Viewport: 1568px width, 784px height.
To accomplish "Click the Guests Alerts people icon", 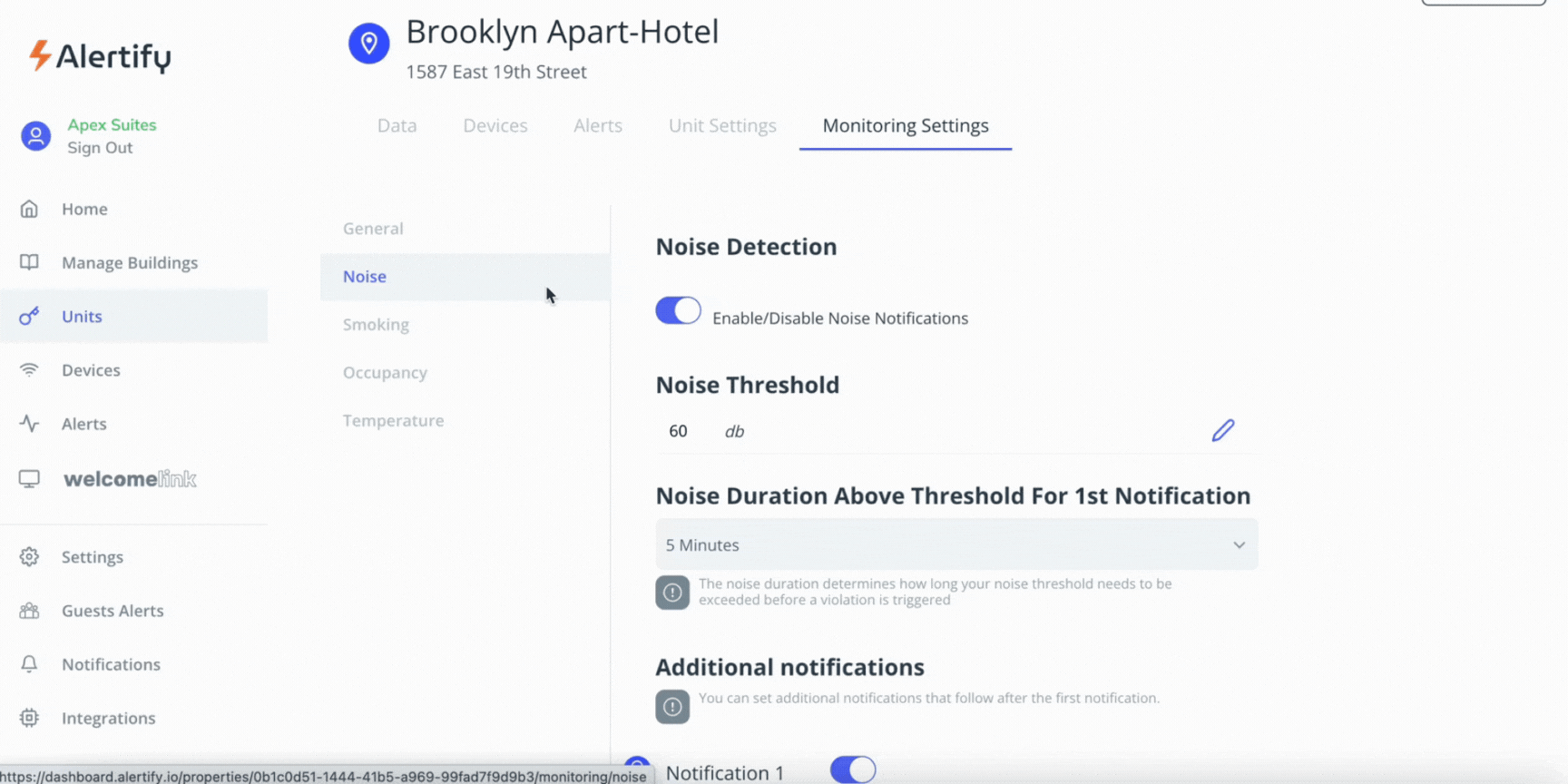I will [x=29, y=611].
